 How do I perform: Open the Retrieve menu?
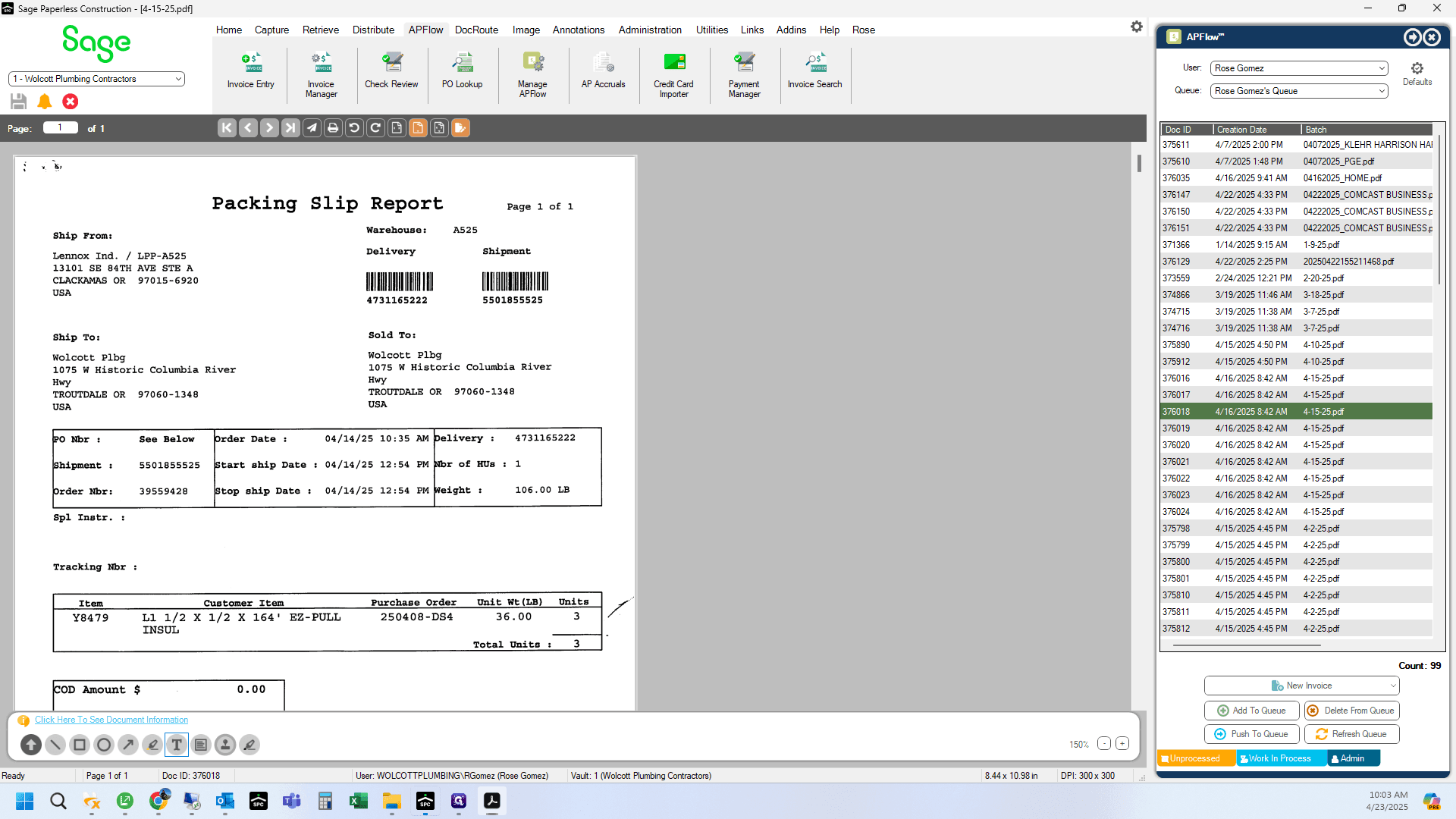coord(321,30)
